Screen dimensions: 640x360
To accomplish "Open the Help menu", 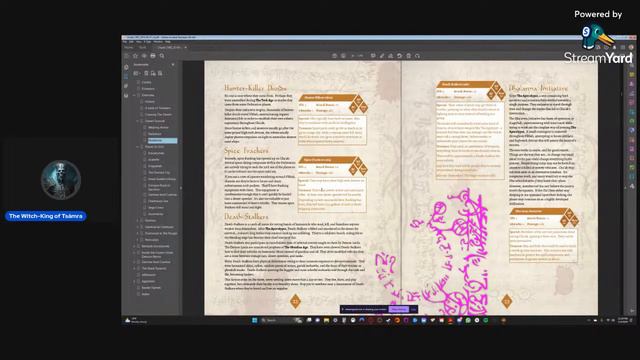I will tap(168, 42).
